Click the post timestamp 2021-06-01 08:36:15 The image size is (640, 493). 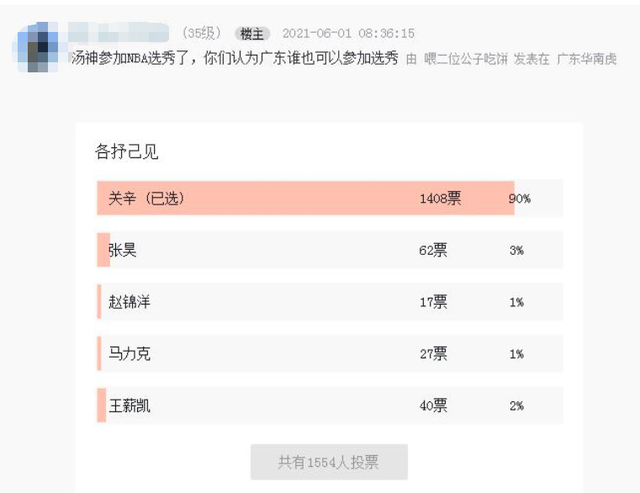pos(348,33)
